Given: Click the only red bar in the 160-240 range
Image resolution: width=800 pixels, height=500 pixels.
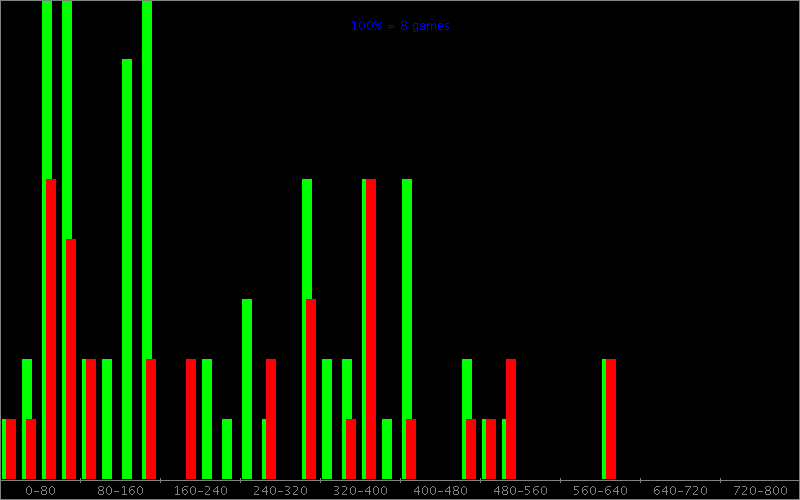Looking at the screenshot, I should click(x=191, y=419).
